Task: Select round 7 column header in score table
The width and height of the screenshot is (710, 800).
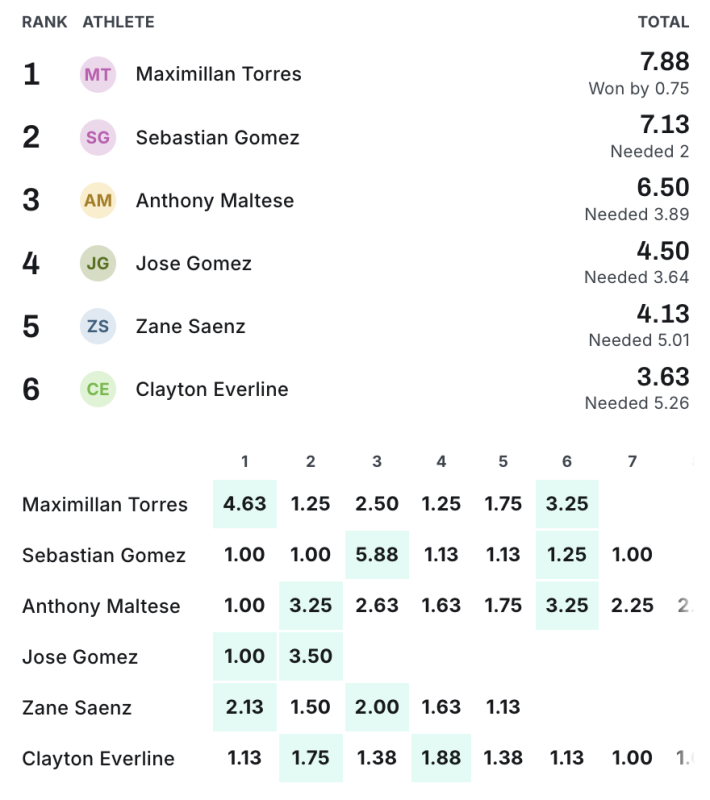Action: pos(632,461)
